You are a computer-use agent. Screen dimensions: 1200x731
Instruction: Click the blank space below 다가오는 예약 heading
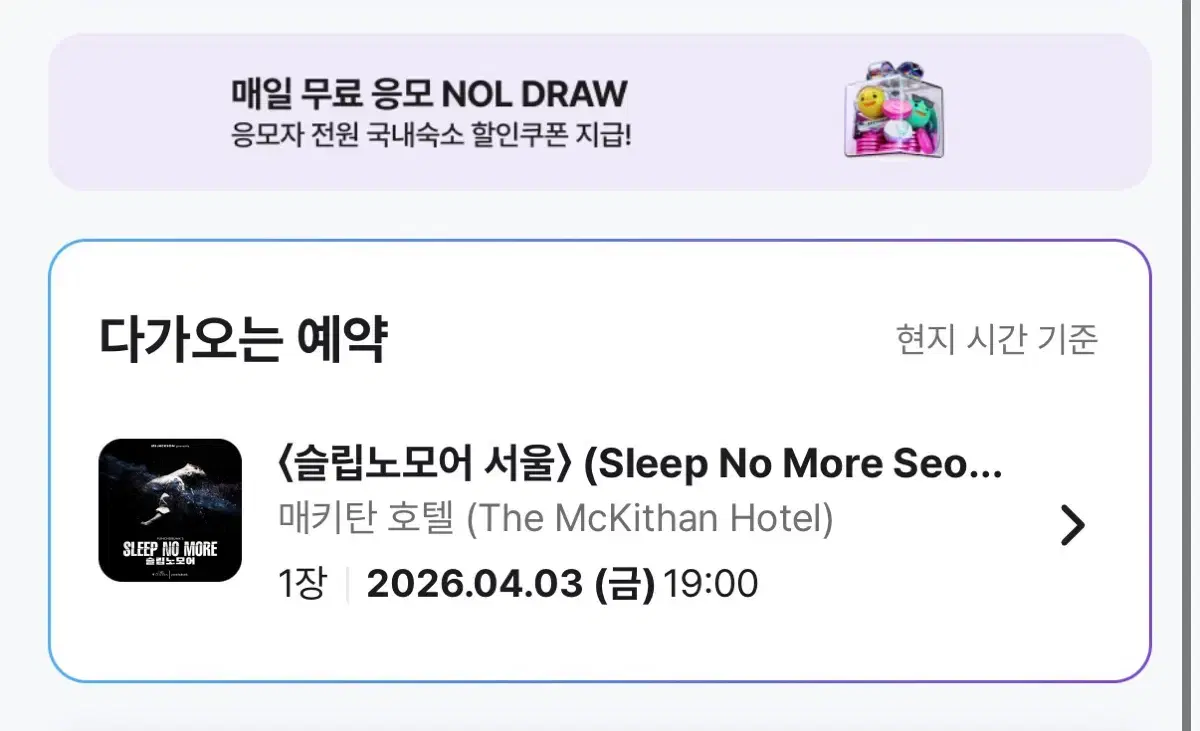point(600,405)
